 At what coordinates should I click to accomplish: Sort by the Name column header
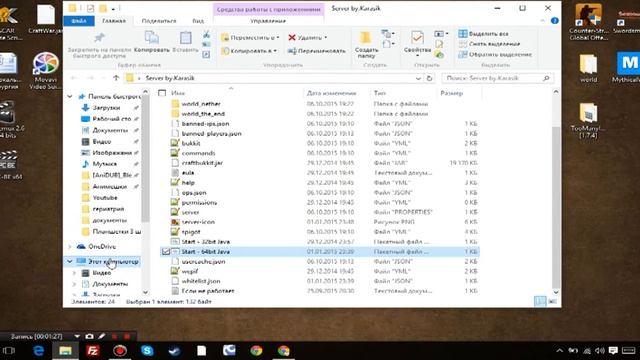pos(178,93)
